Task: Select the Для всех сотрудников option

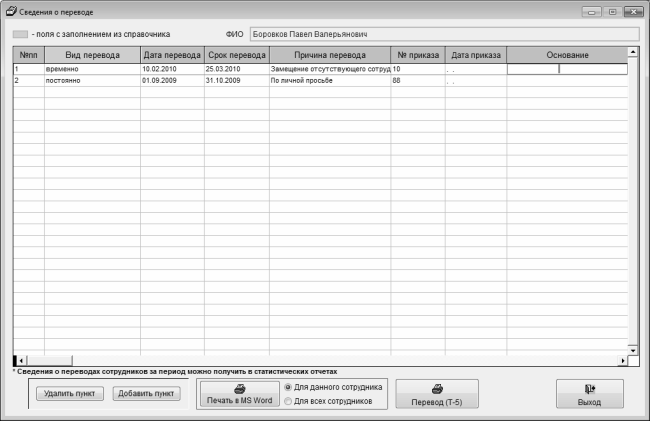Action: [x=288, y=401]
